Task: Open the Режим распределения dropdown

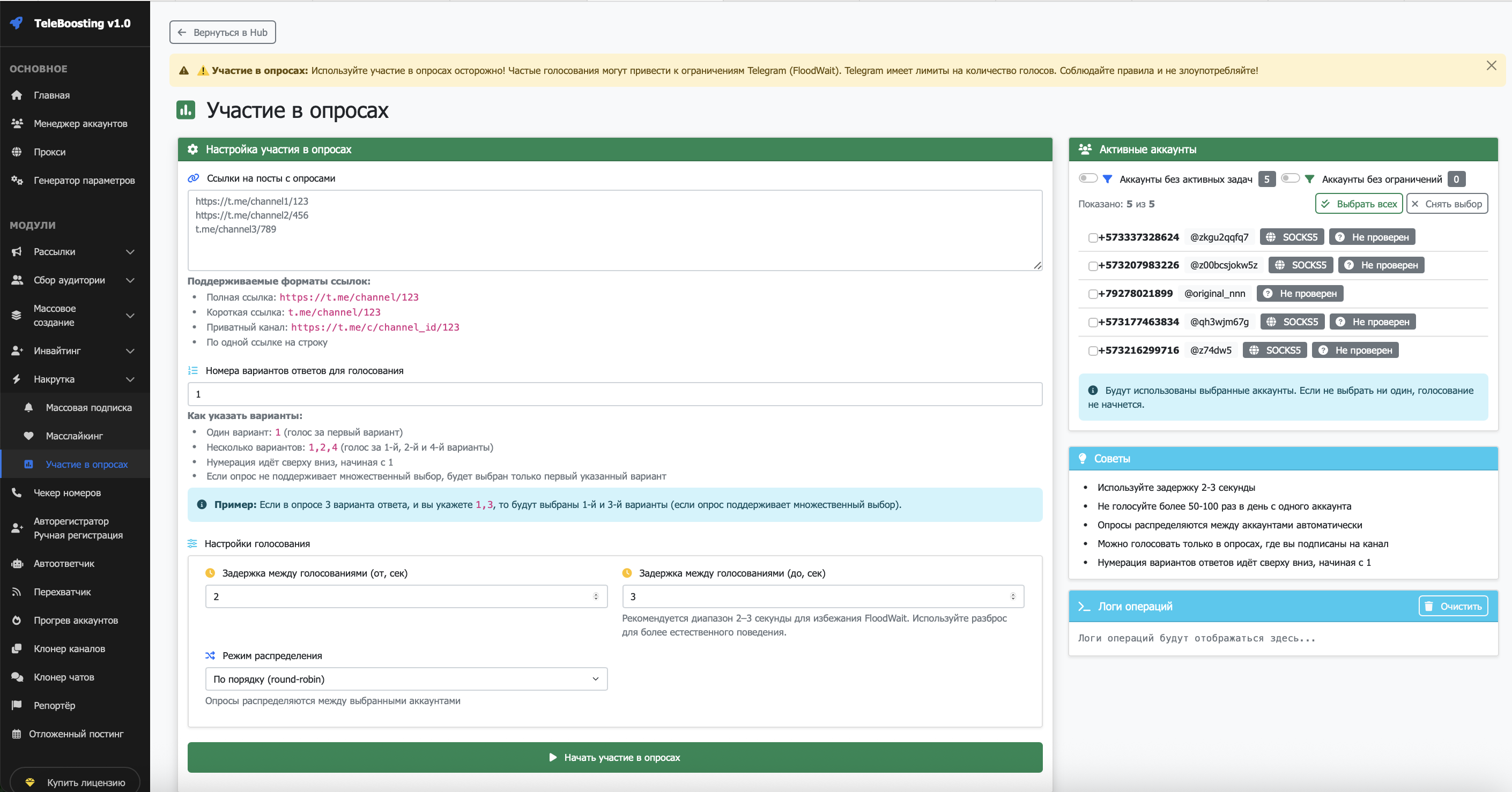Action: coord(406,679)
